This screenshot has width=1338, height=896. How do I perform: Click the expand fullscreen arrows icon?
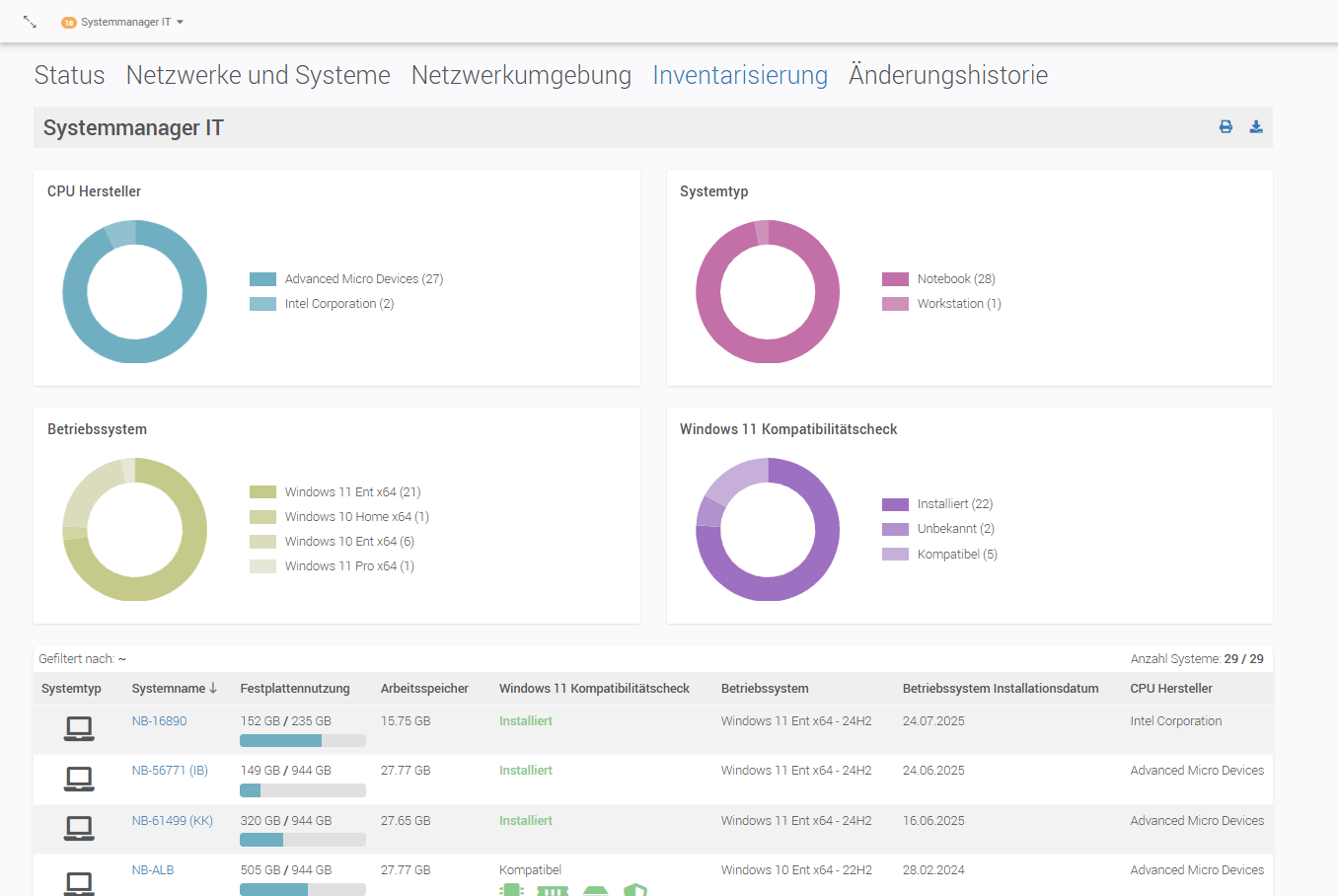(x=30, y=22)
